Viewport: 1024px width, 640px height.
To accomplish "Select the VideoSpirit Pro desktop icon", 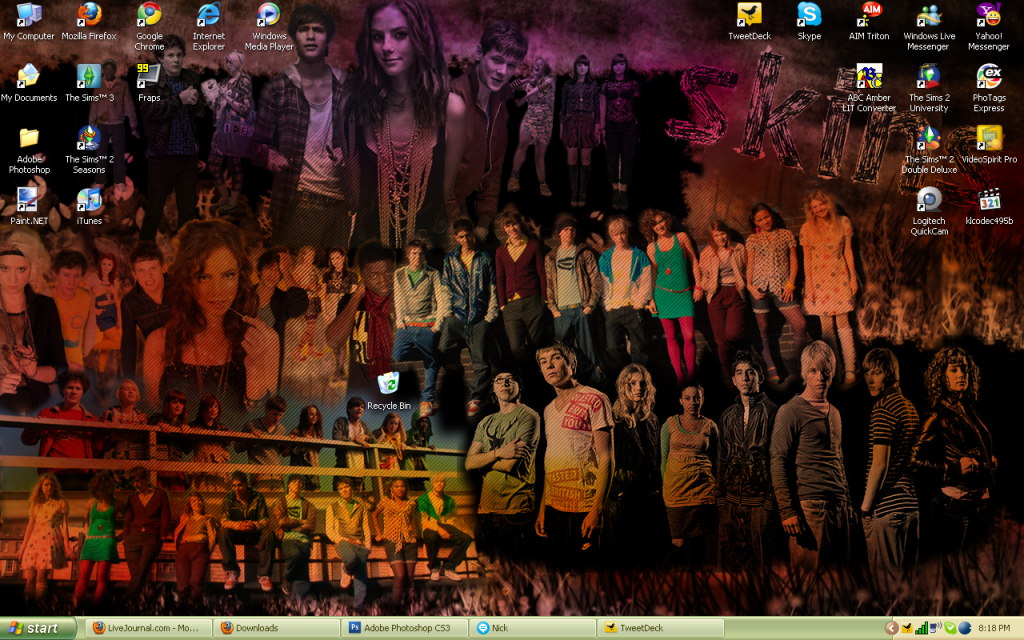I will click(x=989, y=145).
